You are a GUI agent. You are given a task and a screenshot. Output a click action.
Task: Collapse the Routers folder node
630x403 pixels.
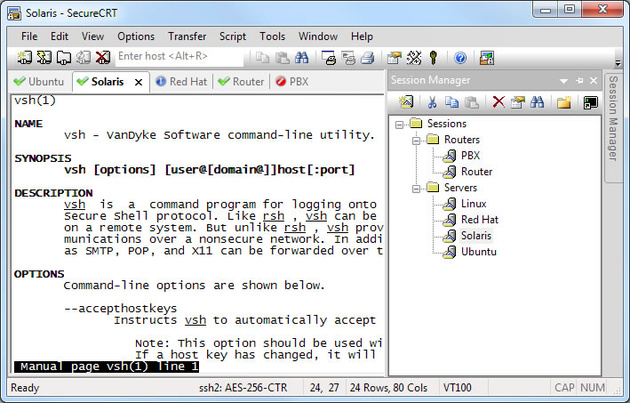point(416,141)
